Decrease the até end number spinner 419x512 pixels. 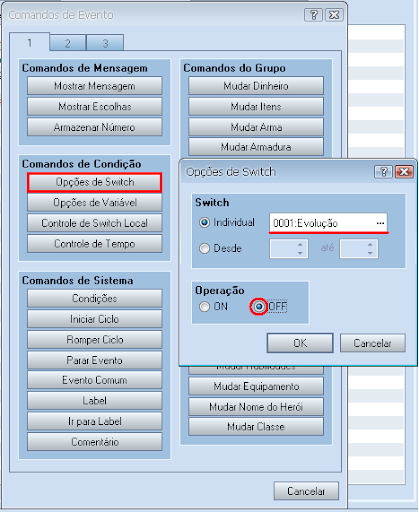coord(370,253)
